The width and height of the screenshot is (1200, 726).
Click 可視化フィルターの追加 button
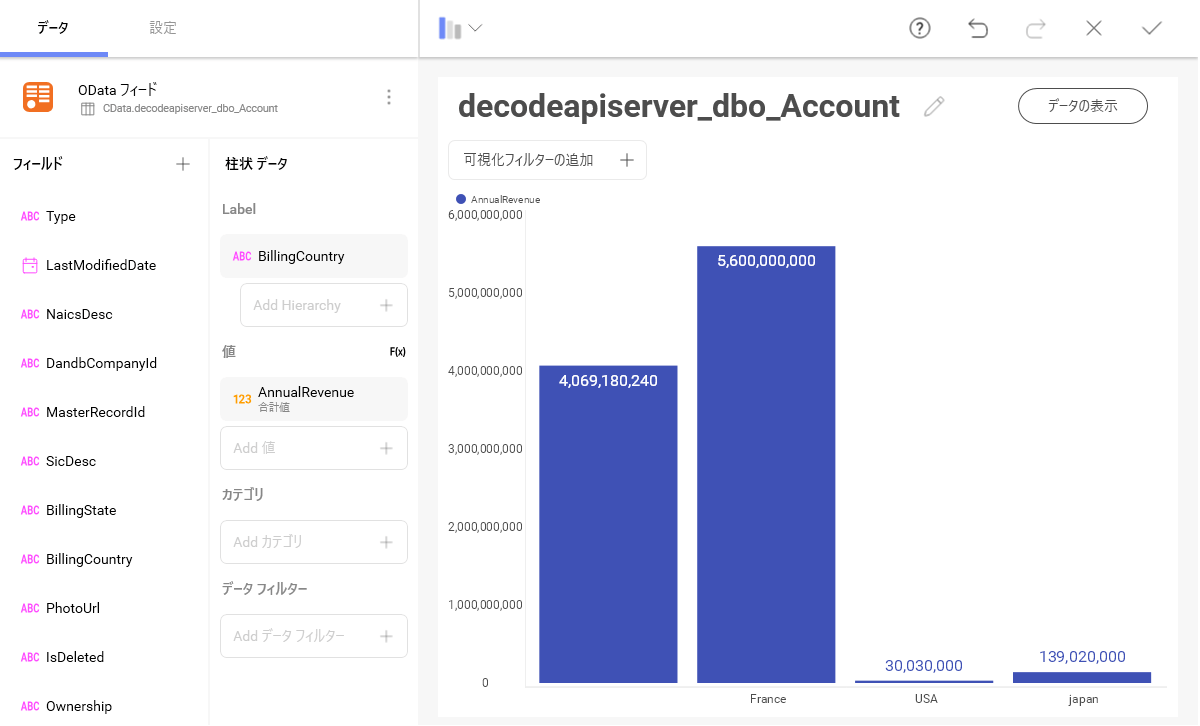547,160
